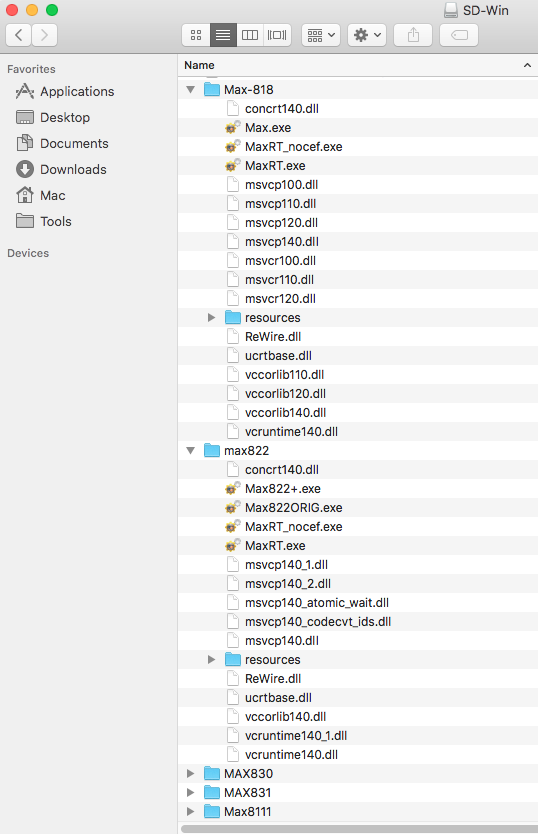Open the gear action menu

coord(367,35)
